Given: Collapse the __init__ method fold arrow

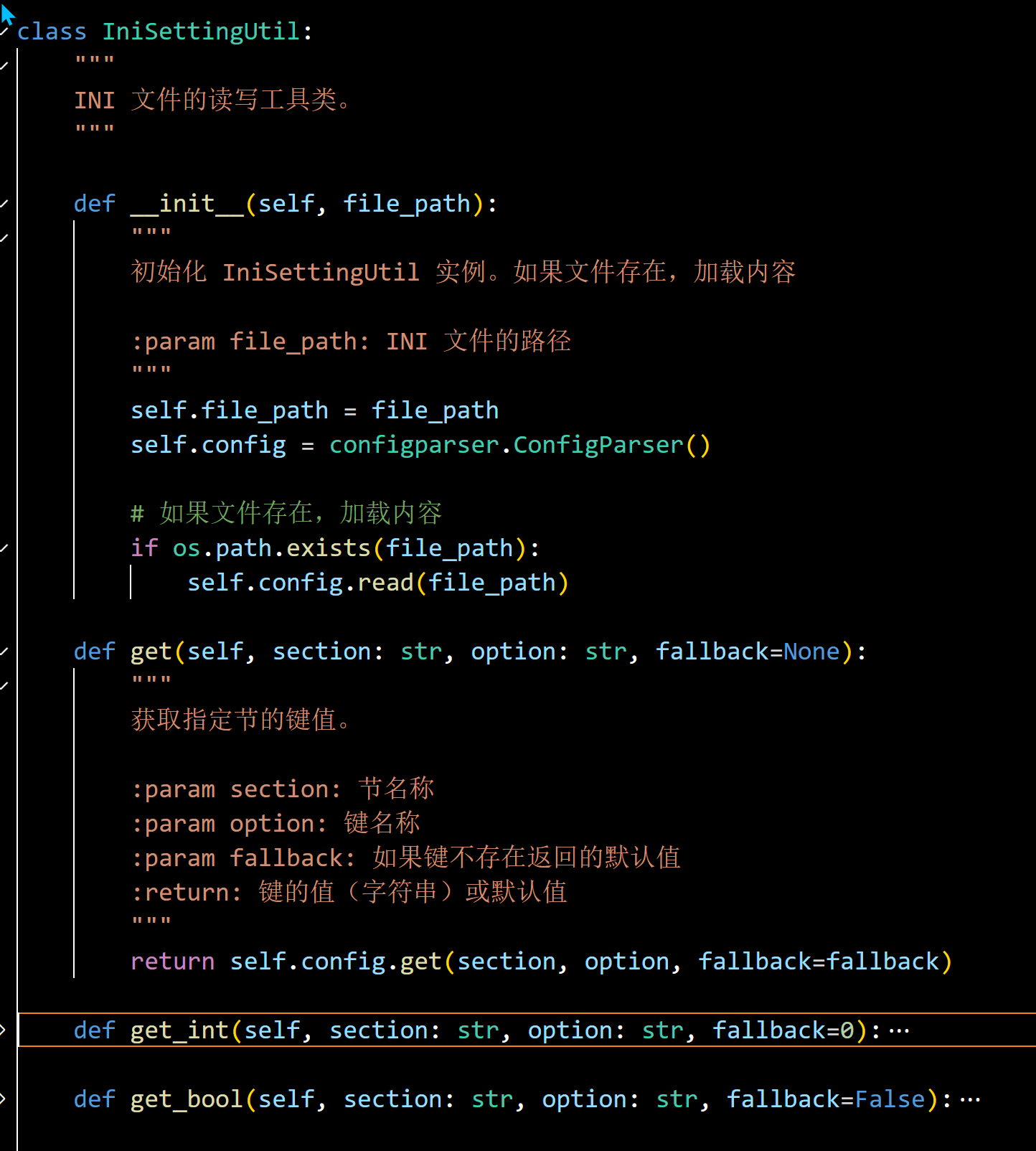Looking at the screenshot, I should click(x=4, y=204).
